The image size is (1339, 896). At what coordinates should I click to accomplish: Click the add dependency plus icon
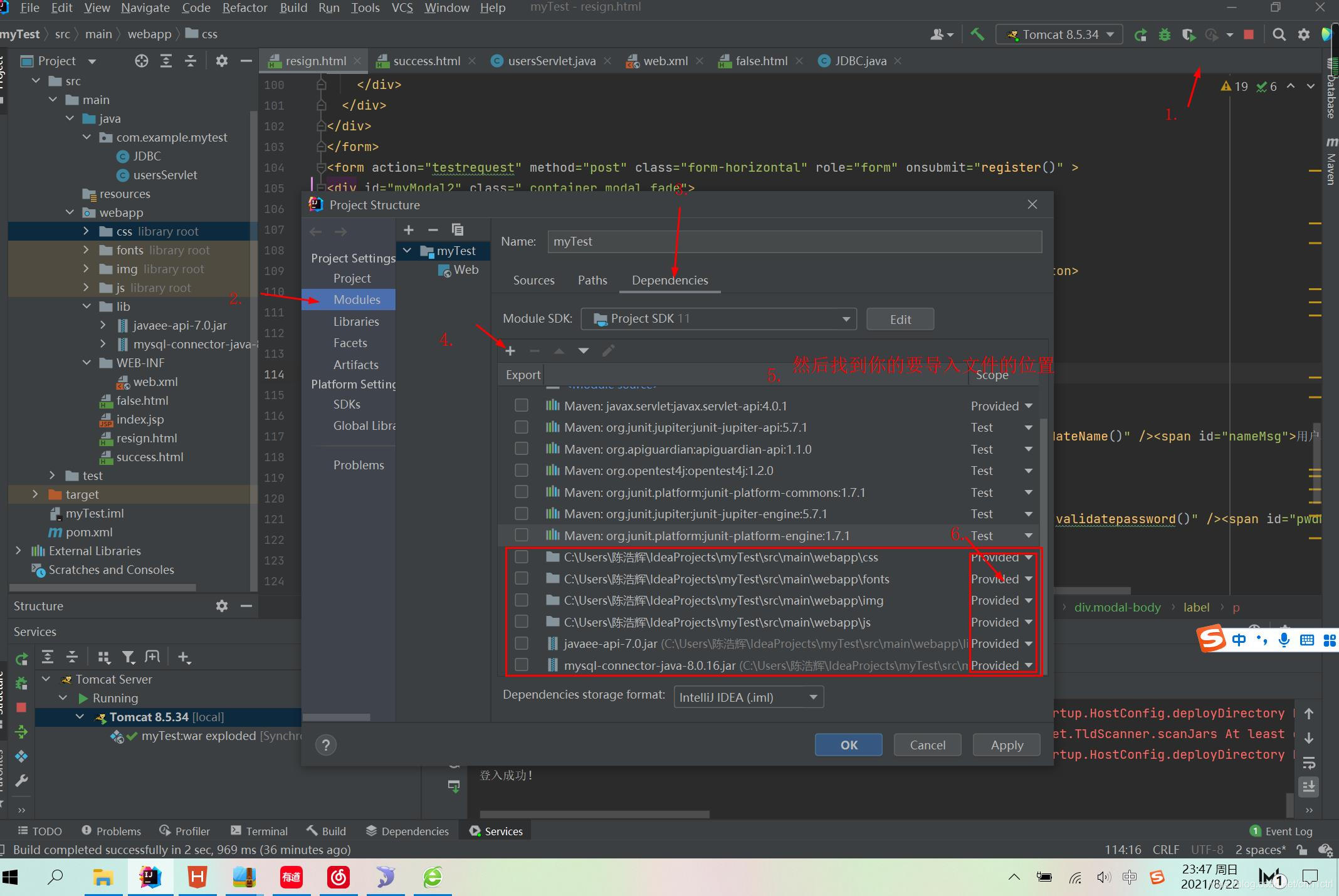pos(511,350)
